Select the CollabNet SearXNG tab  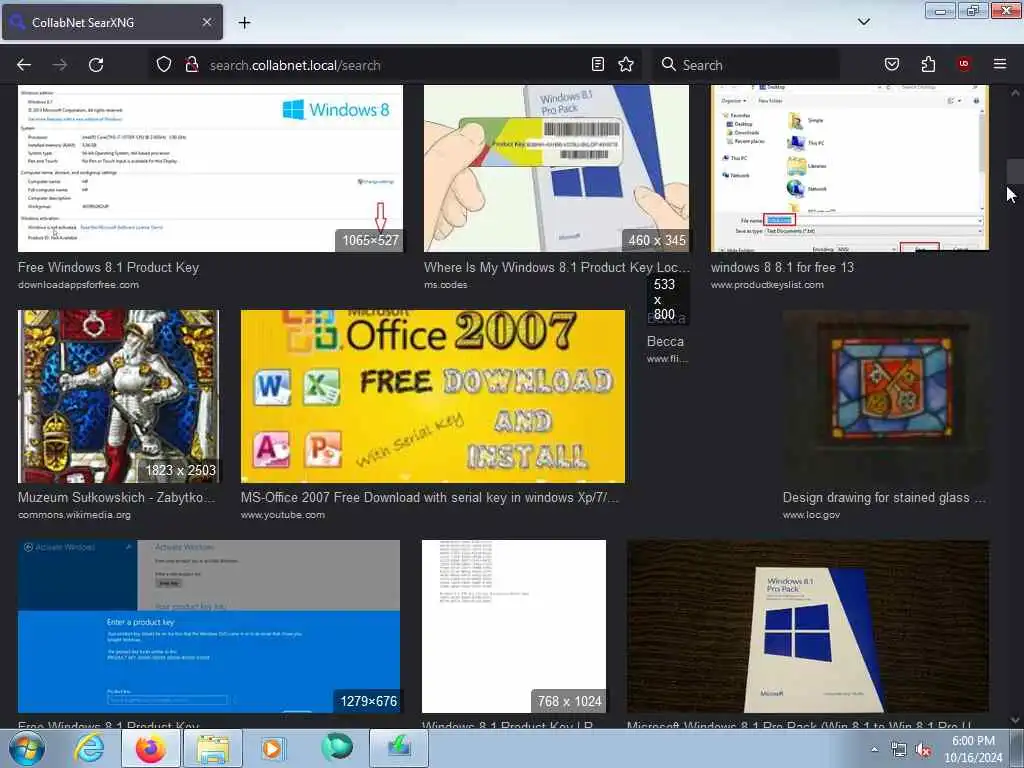click(112, 22)
